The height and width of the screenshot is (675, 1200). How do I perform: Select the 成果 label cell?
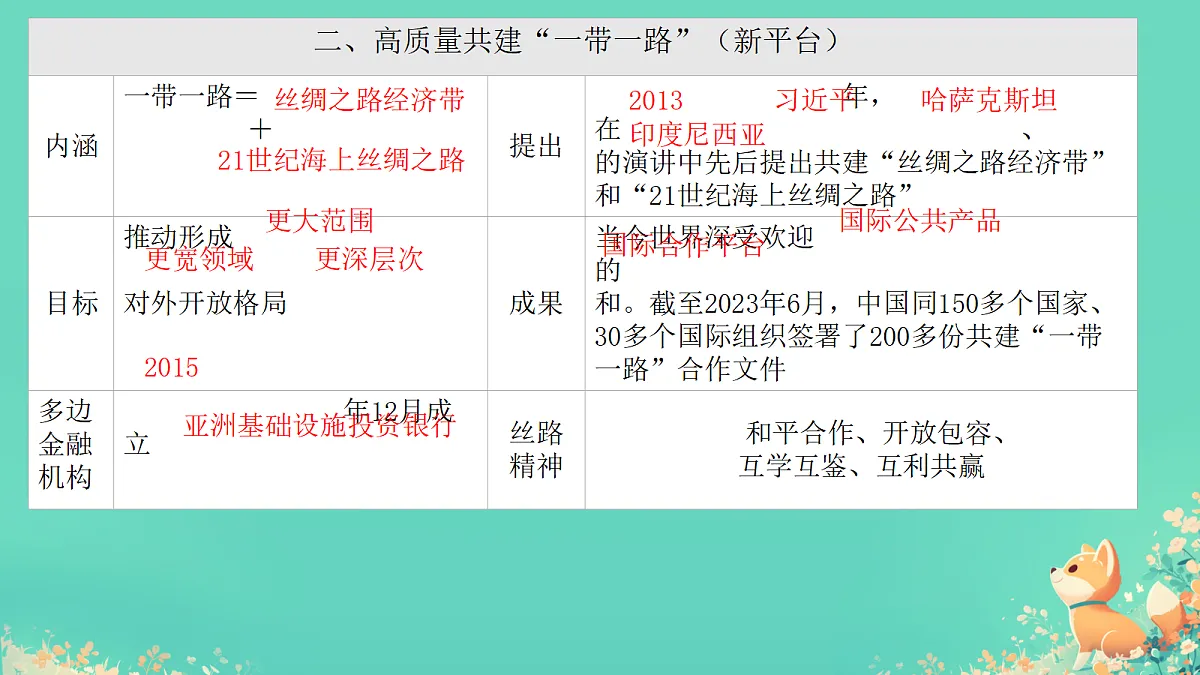pyautogui.click(x=537, y=303)
